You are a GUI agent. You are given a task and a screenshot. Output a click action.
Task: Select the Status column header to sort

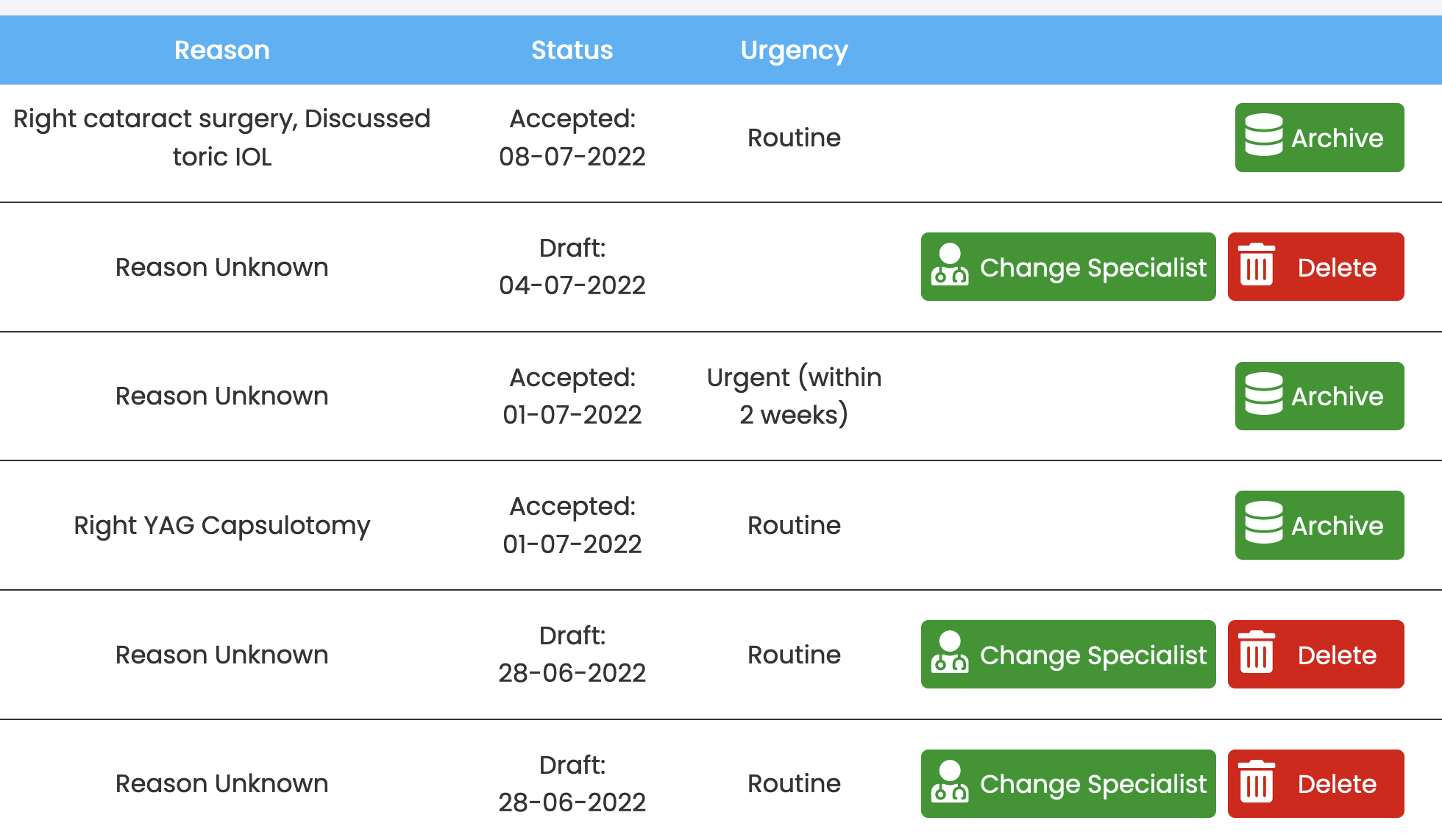click(570, 50)
